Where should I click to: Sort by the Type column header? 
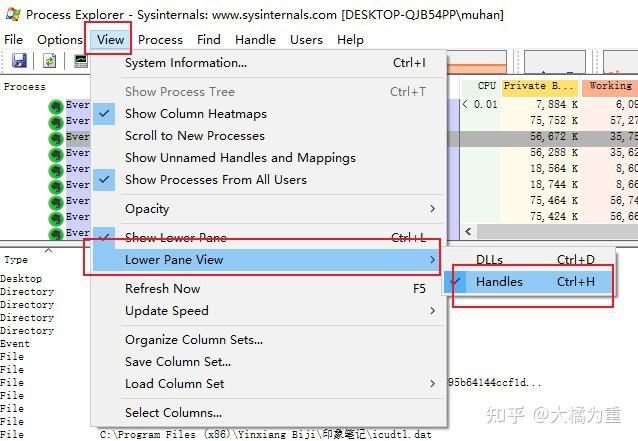(16, 260)
